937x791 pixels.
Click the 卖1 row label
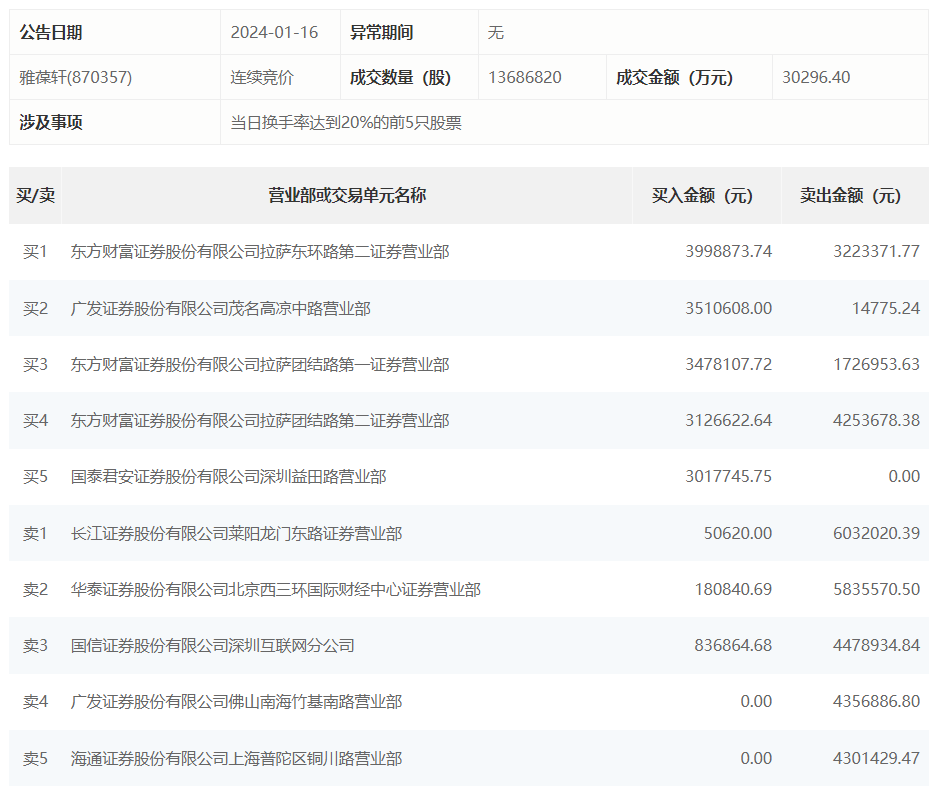(x=35, y=533)
